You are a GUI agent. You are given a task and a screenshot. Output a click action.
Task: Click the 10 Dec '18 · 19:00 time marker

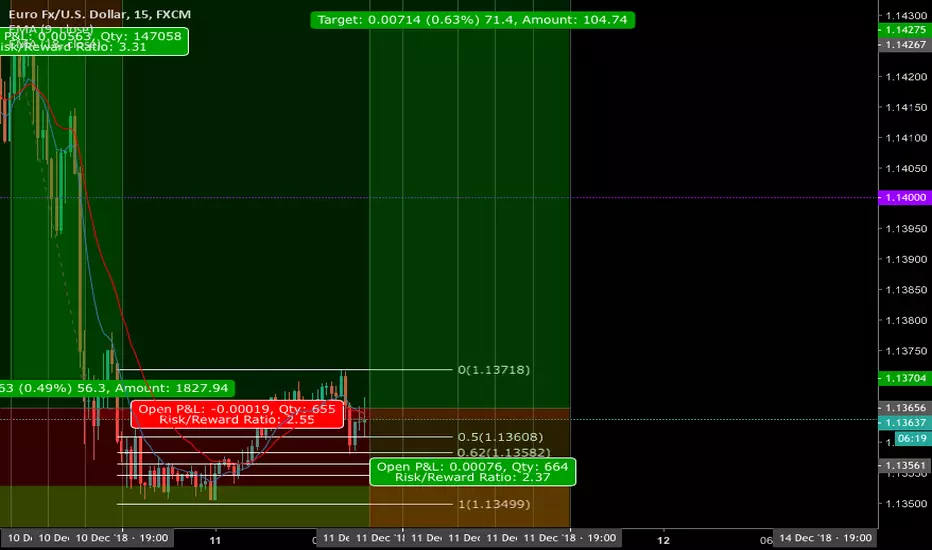point(122,538)
